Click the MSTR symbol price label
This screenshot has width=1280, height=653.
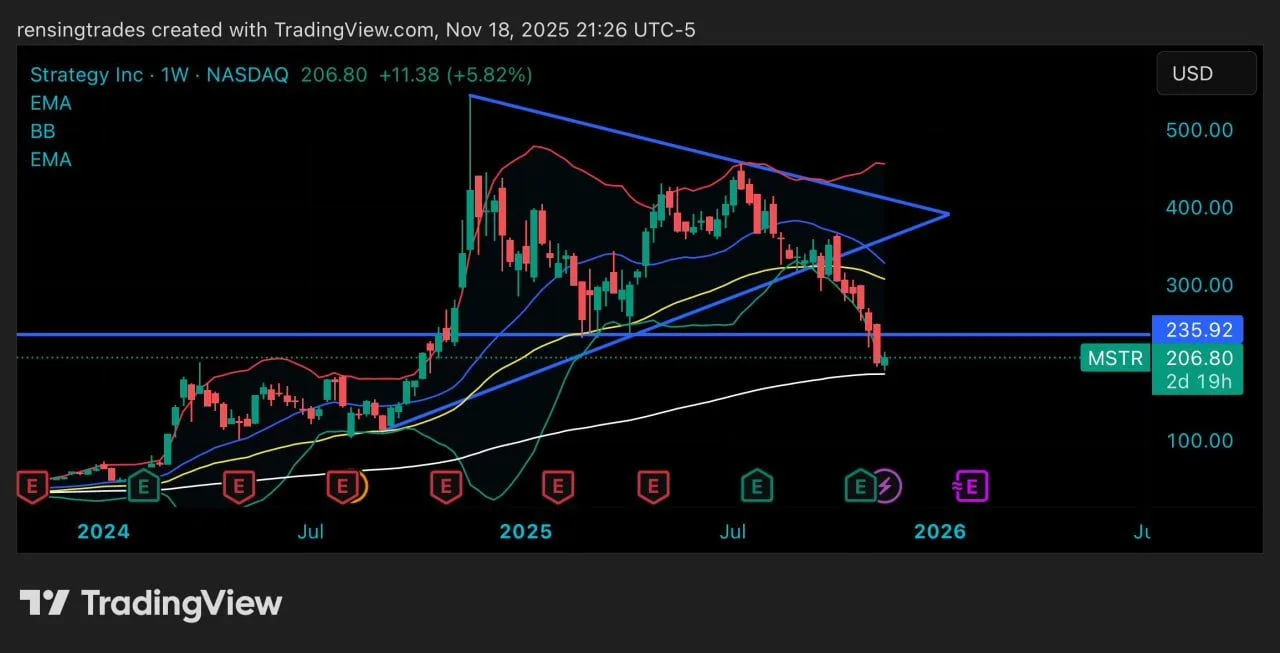click(1115, 358)
